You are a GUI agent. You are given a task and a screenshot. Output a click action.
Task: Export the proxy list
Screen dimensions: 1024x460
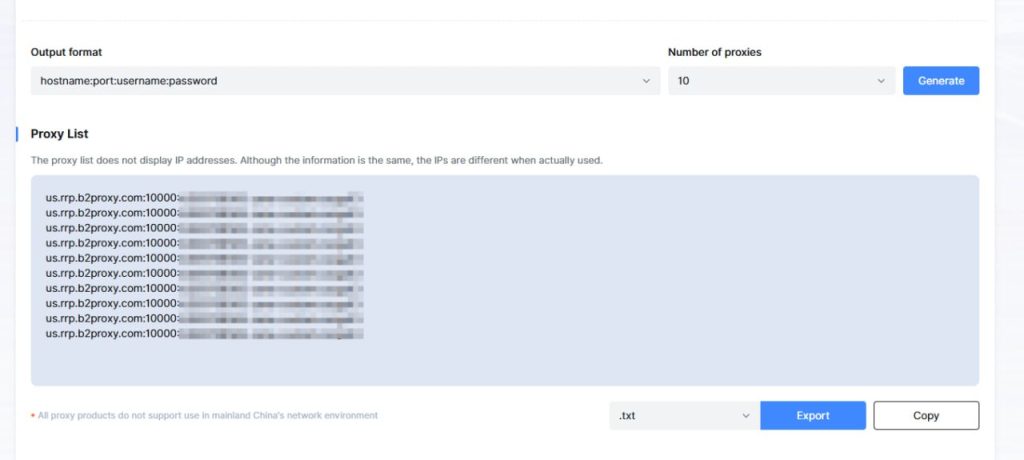813,415
